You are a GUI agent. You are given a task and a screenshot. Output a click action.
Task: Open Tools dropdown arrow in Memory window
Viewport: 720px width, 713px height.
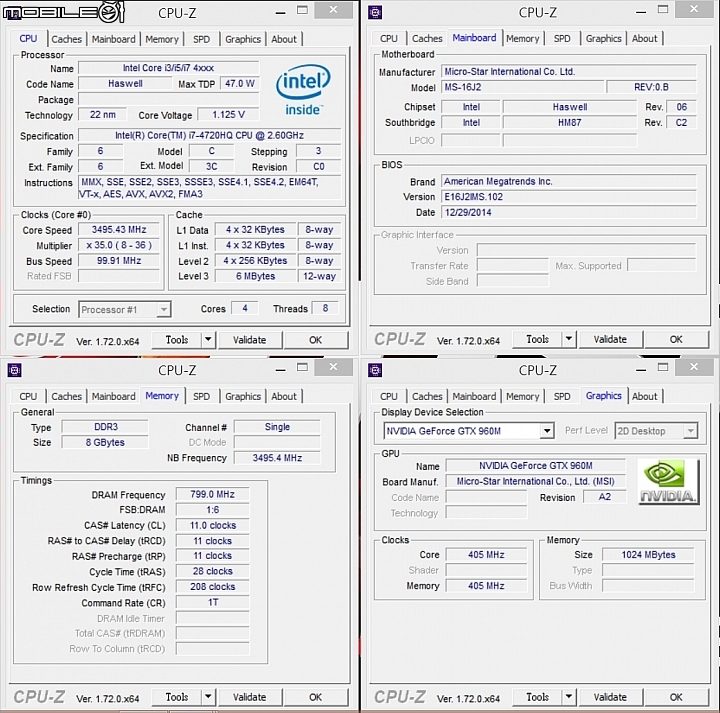click(208, 696)
